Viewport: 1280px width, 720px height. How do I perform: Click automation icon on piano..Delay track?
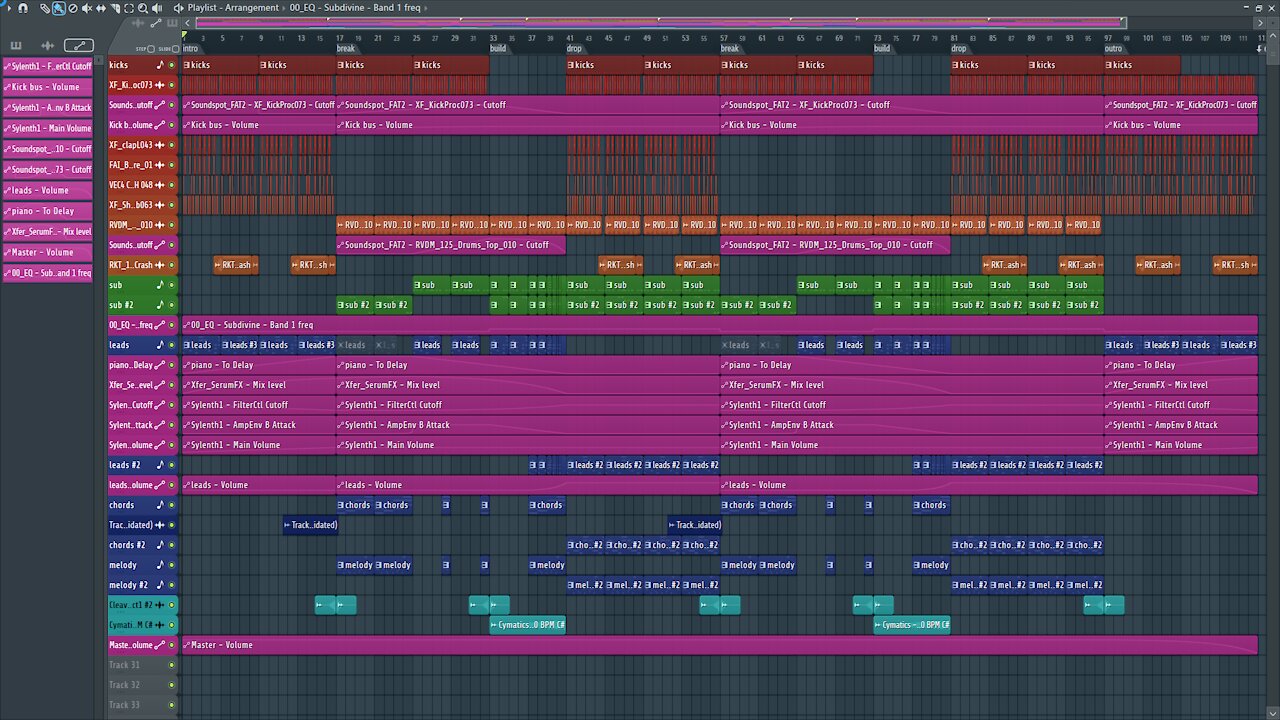(160, 365)
